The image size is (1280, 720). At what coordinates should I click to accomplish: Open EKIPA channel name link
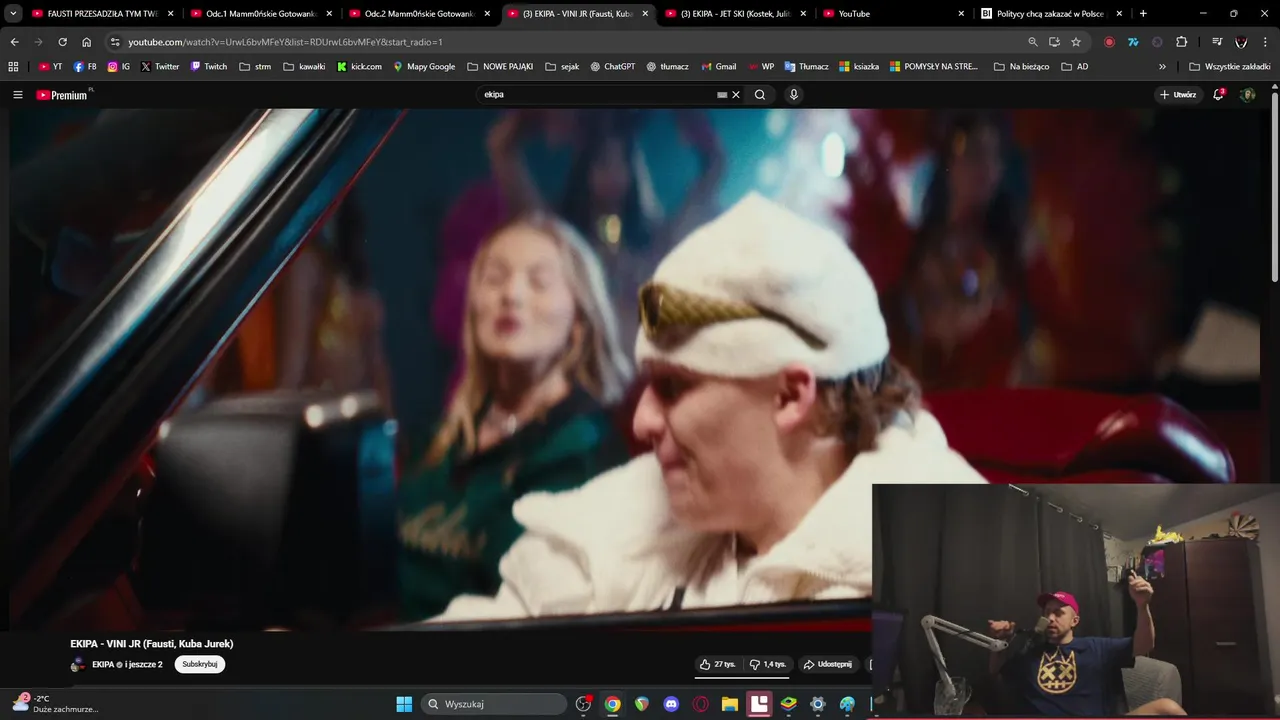(x=104, y=664)
